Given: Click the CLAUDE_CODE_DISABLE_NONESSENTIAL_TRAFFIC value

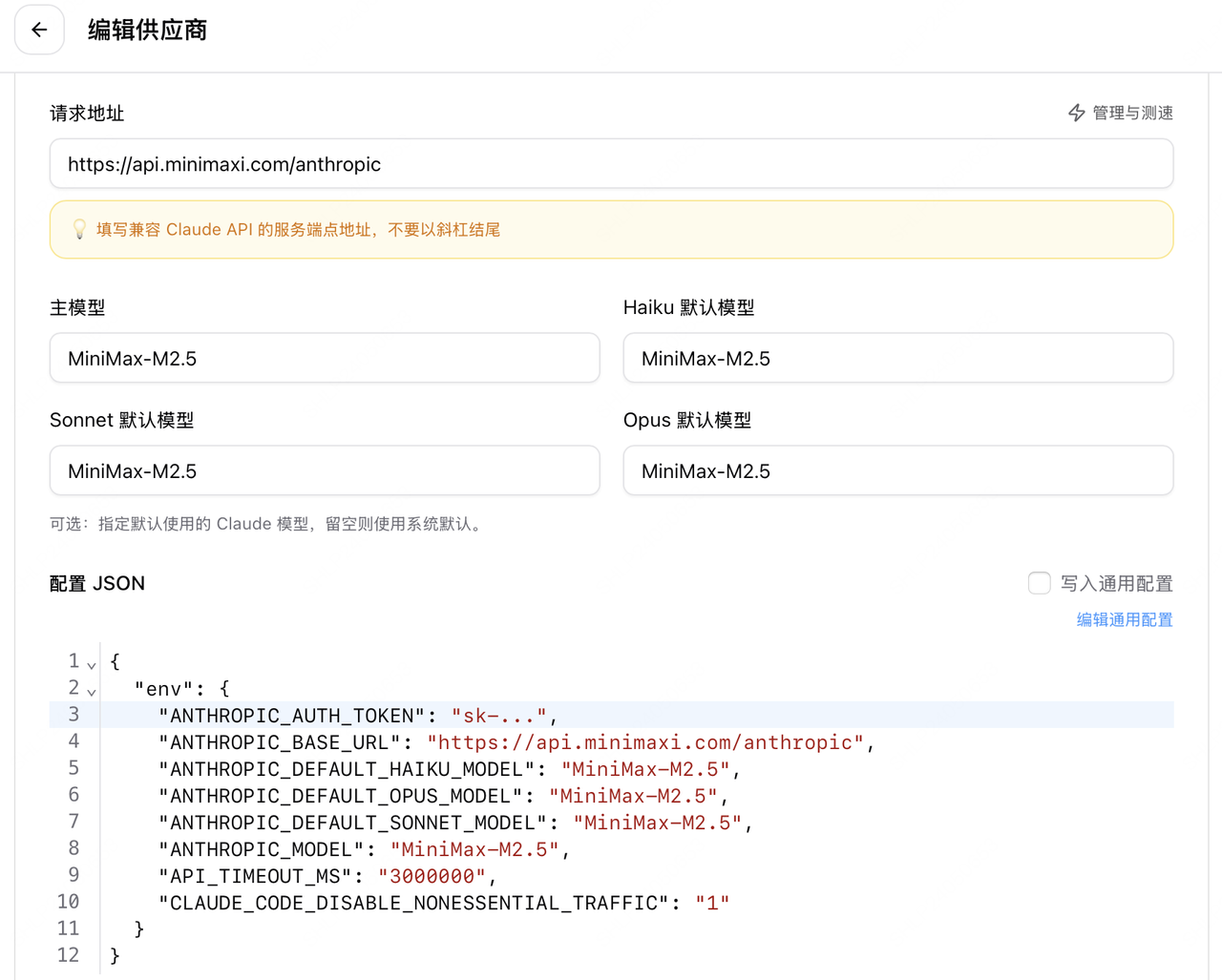Looking at the screenshot, I should 712,903.
